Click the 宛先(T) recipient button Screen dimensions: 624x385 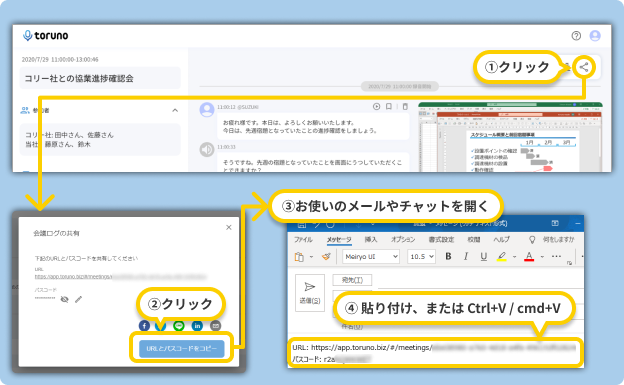352,280
